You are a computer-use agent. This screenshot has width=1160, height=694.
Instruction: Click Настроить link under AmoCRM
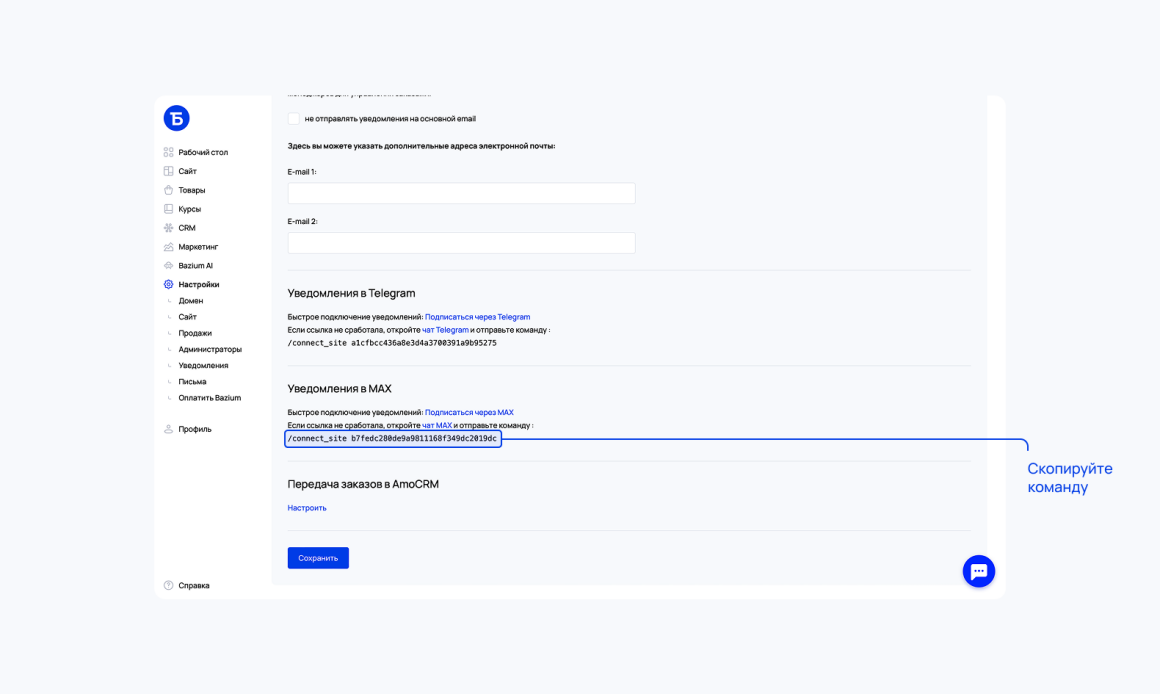coord(307,508)
